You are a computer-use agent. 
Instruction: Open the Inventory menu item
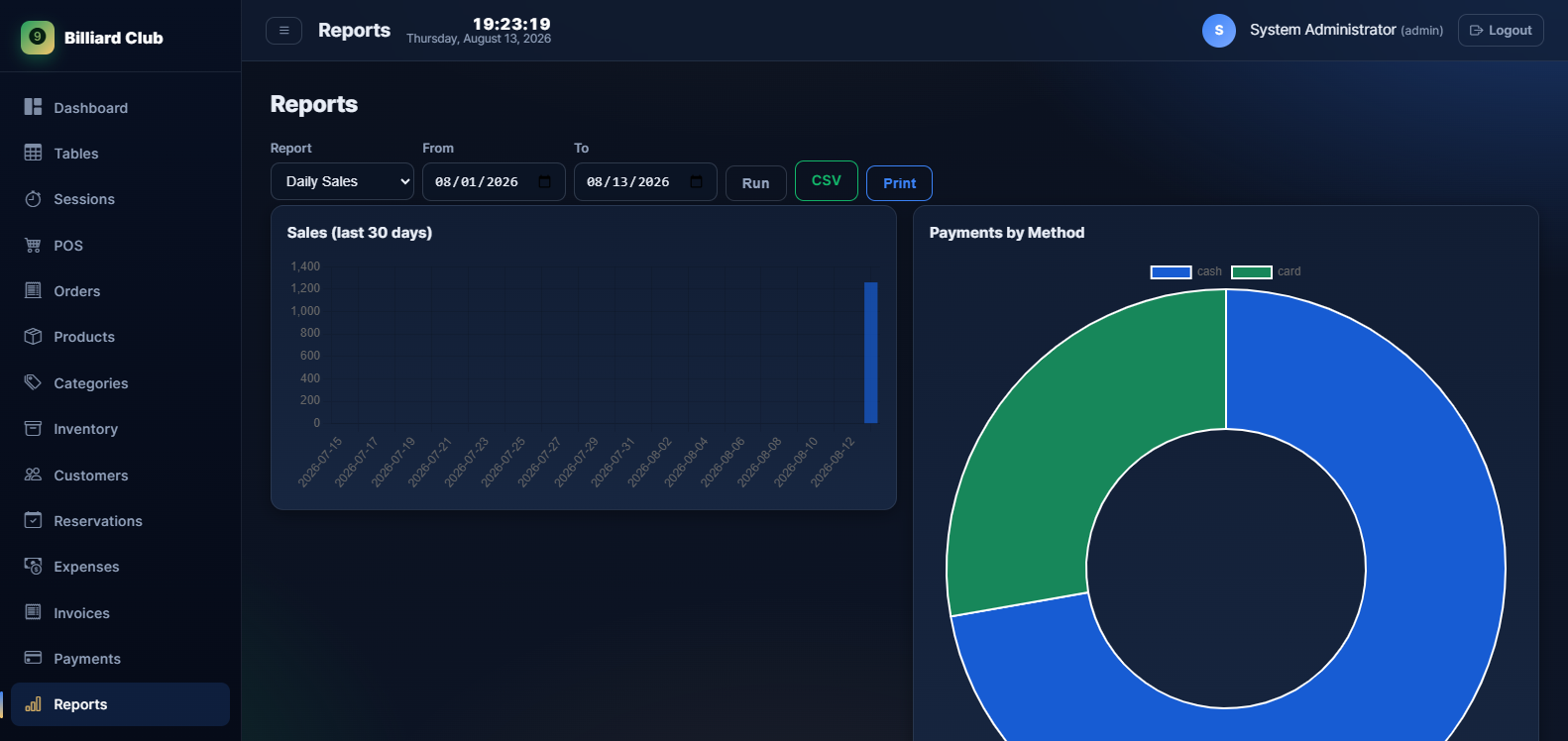[x=120, y=429]
